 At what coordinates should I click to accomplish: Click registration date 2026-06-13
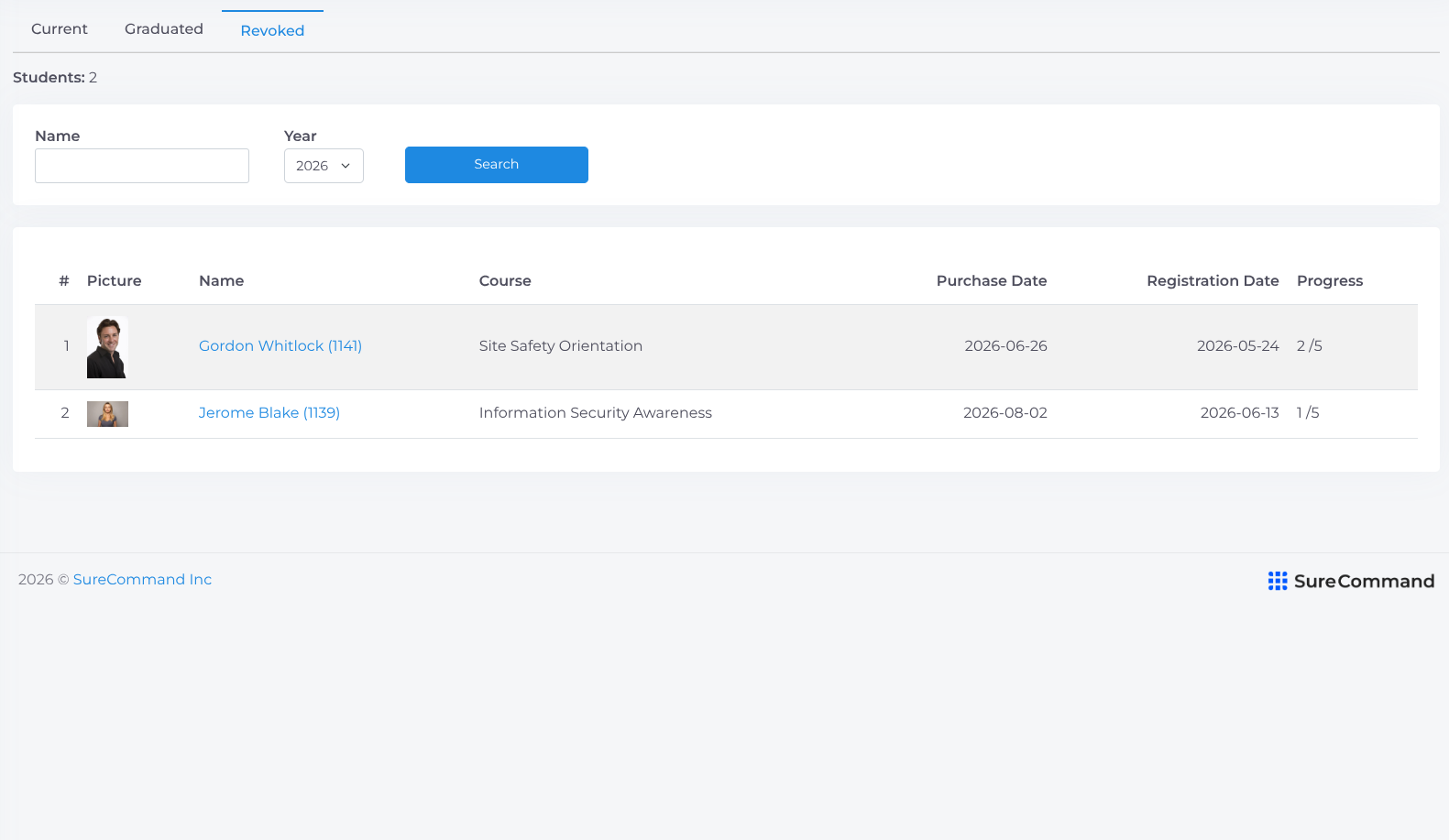pos(1239,413)
